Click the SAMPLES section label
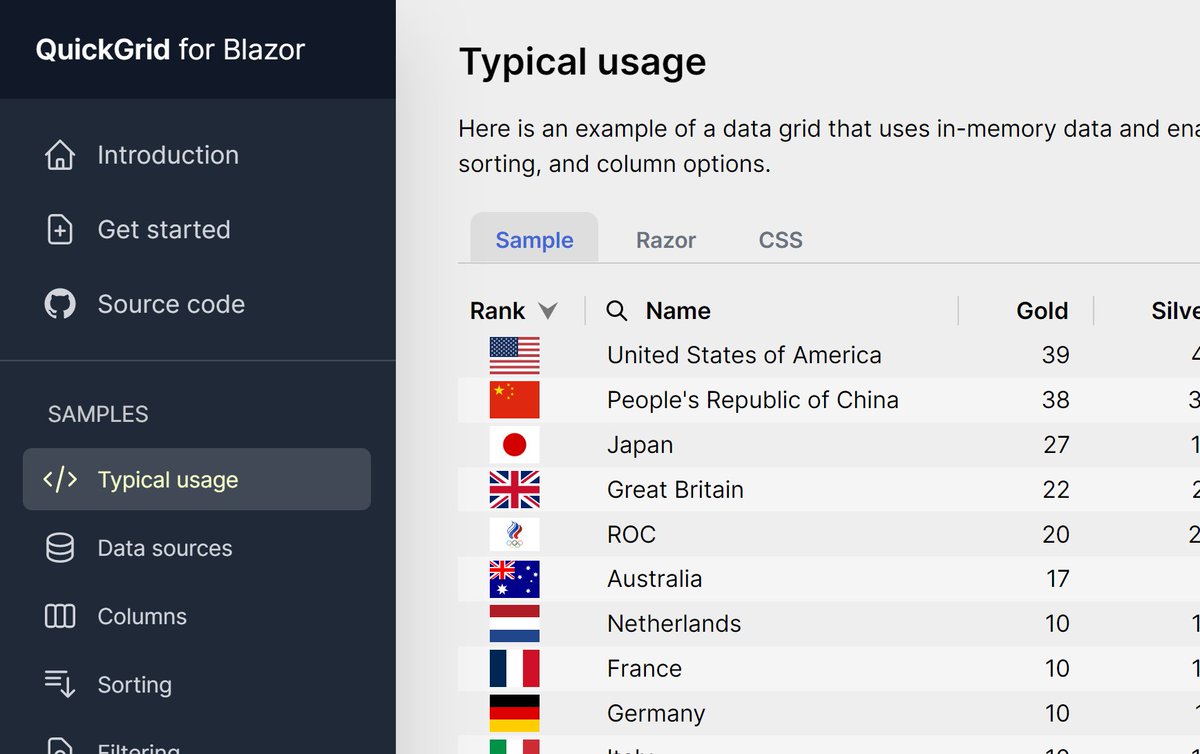This screenshot has width=1200, height=754. (x=98, y=414)
